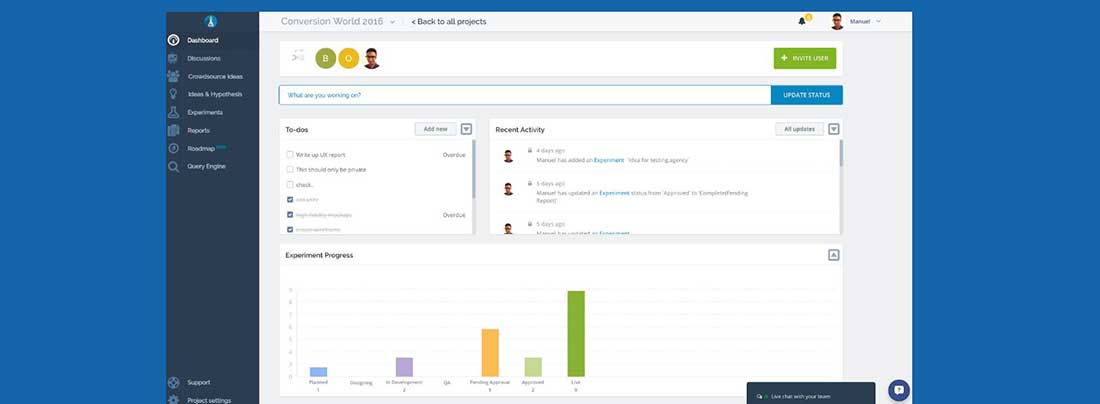This screenshot has width=1100, height=404.
Task: Open notifications bell in the top bar
Action: pos(802,21)
